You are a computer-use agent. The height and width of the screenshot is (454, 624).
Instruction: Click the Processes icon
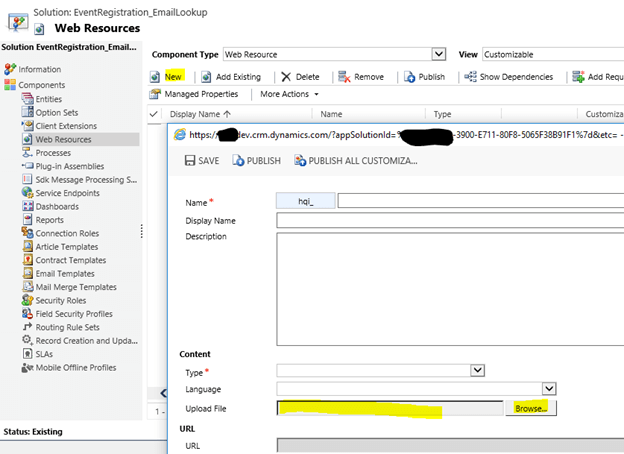point(27,152)
